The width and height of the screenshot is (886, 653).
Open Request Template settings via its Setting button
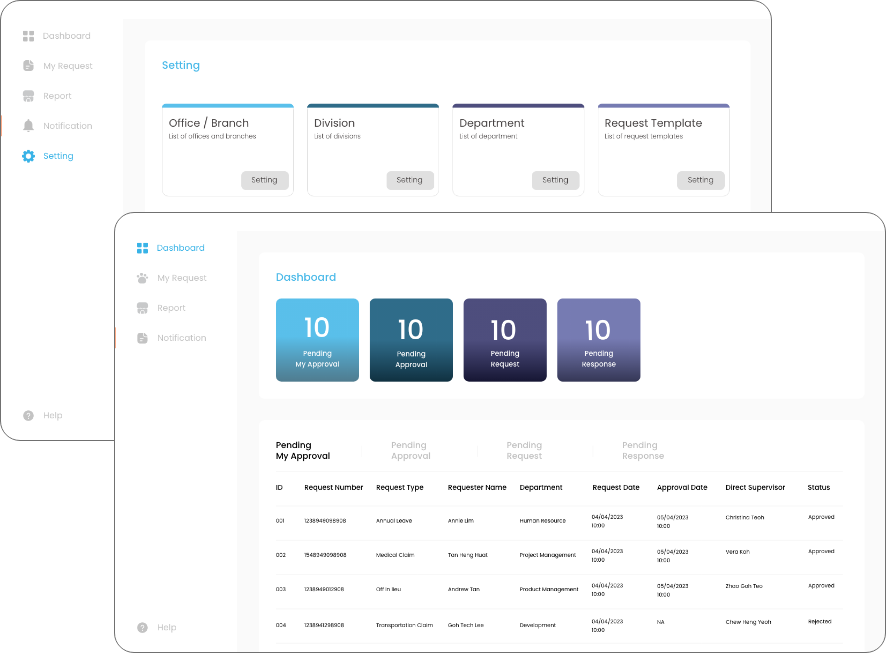pos(701,180)
